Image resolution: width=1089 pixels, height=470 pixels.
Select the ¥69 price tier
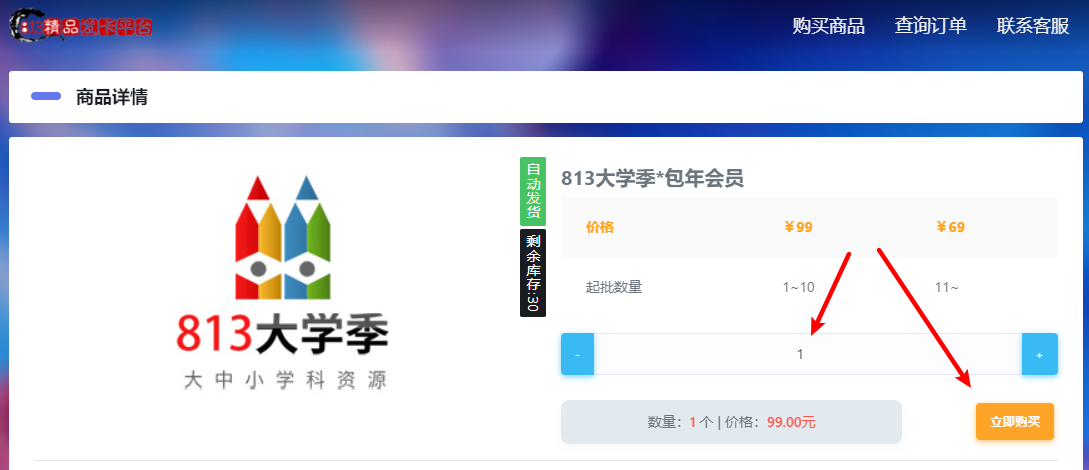click(950, 227)
